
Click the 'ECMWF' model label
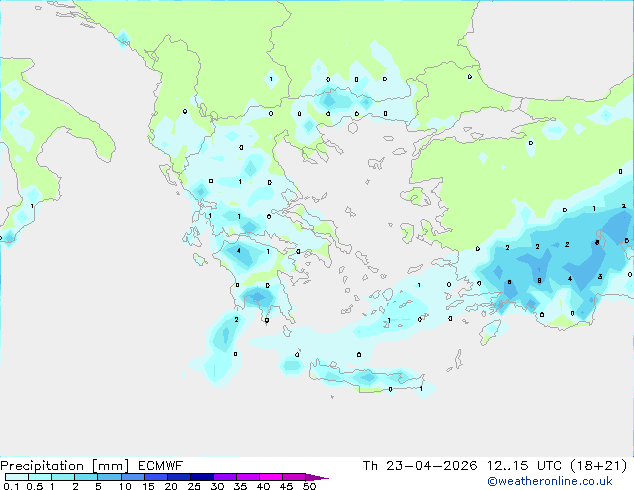pos(161,466)
